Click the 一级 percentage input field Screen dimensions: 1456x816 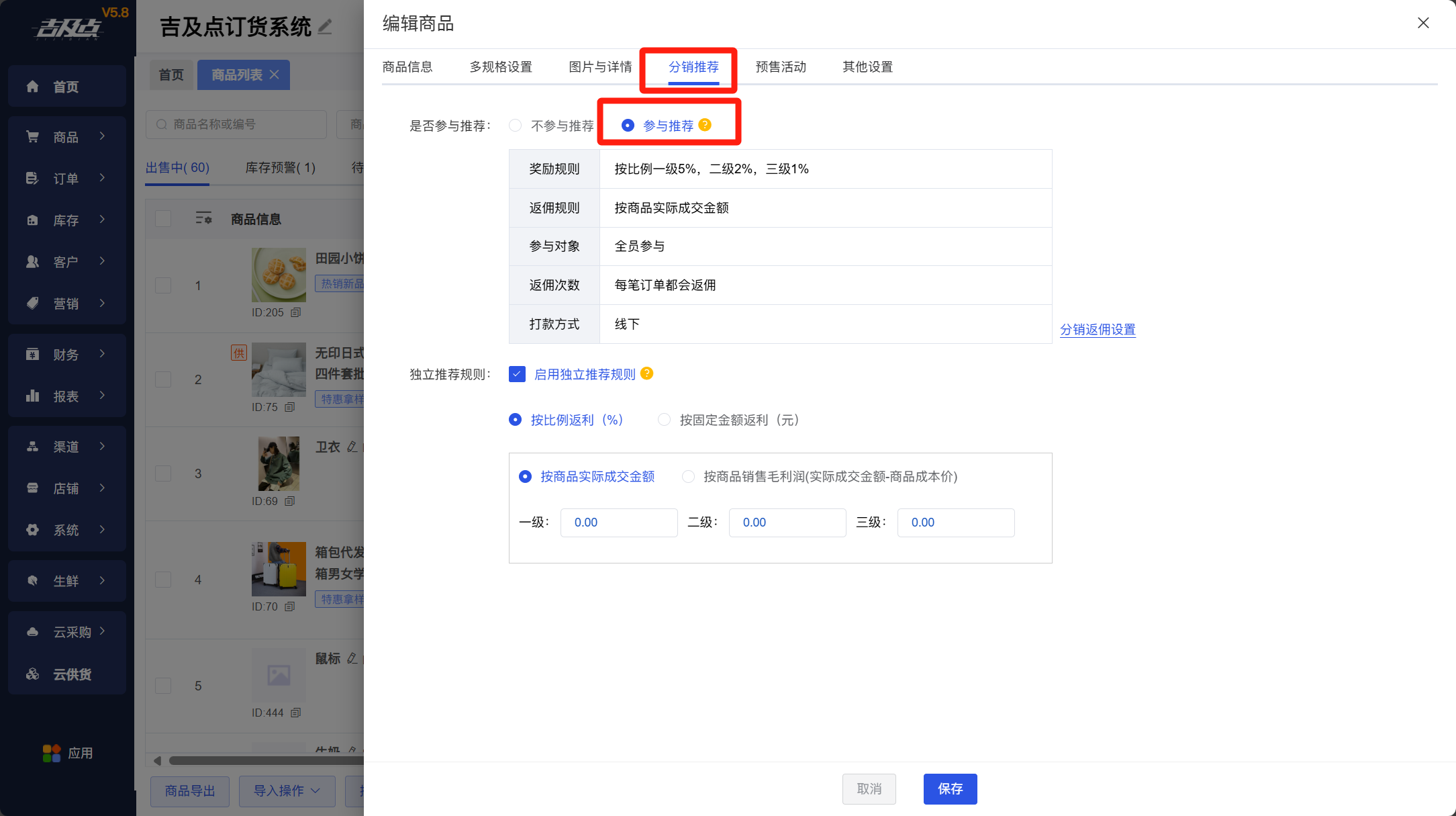click(618, 523)
